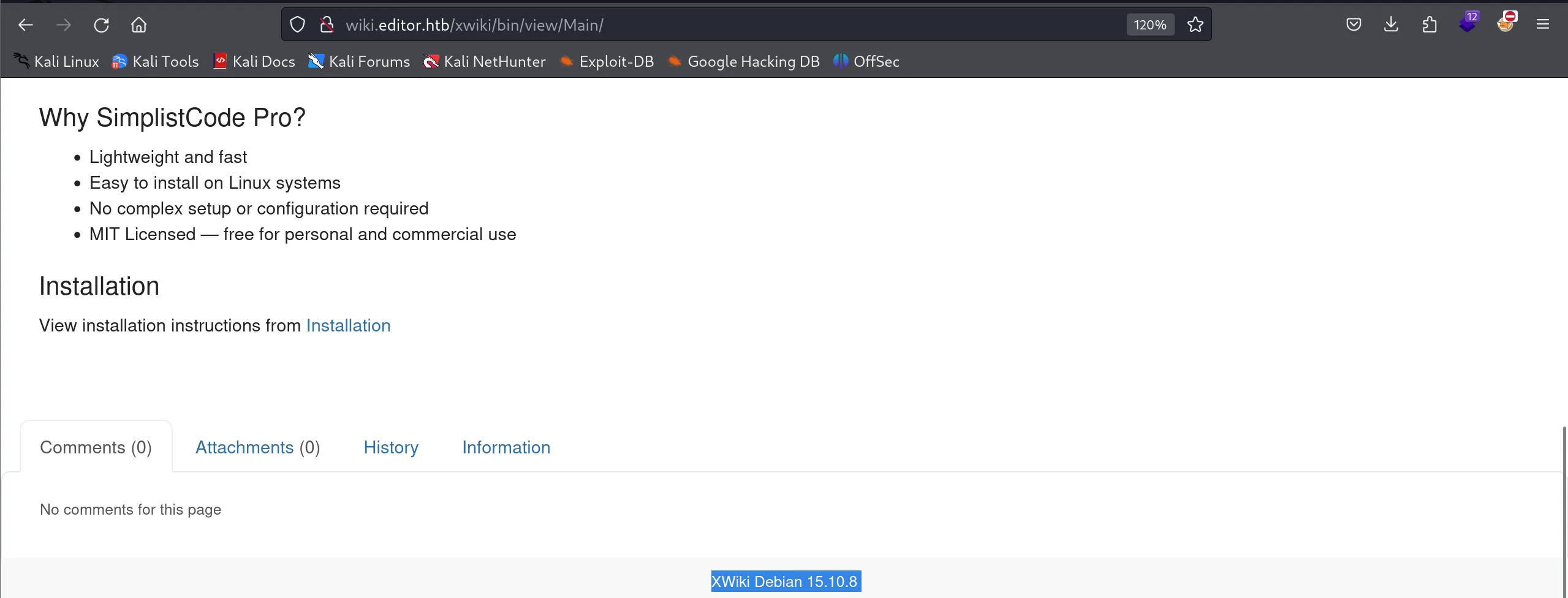Bookmark this page with the star icon
The height and width of the screenshot is (598, 1568).
point(1195,25)
